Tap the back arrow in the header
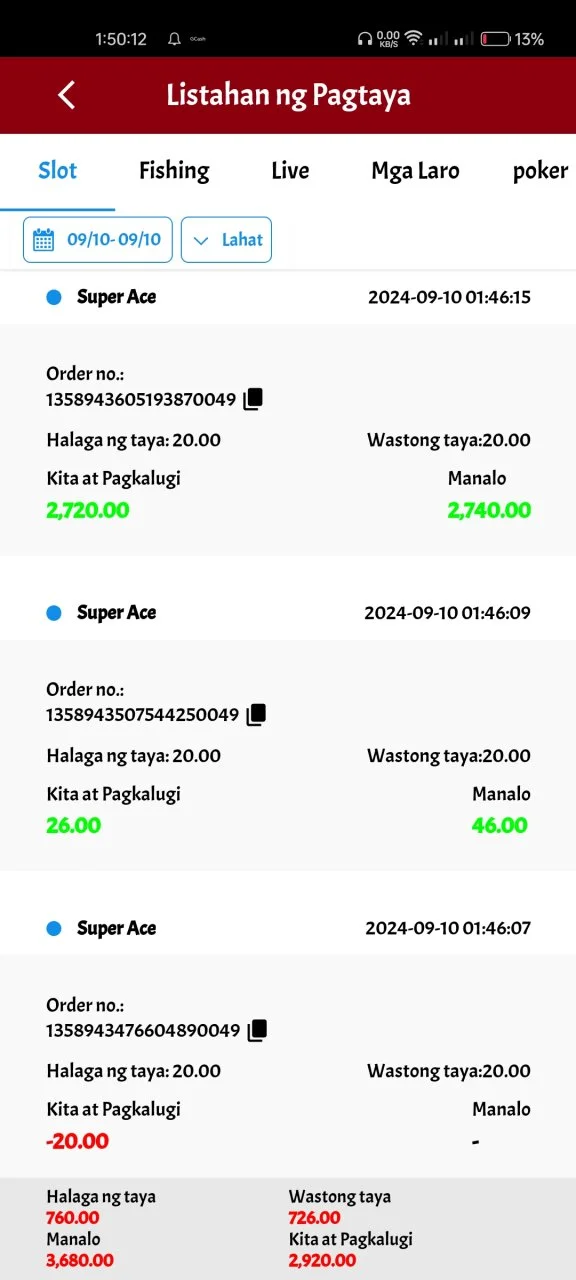Image resolution: width=576 pixels, height=1280 pixels. tap(66, 95)
